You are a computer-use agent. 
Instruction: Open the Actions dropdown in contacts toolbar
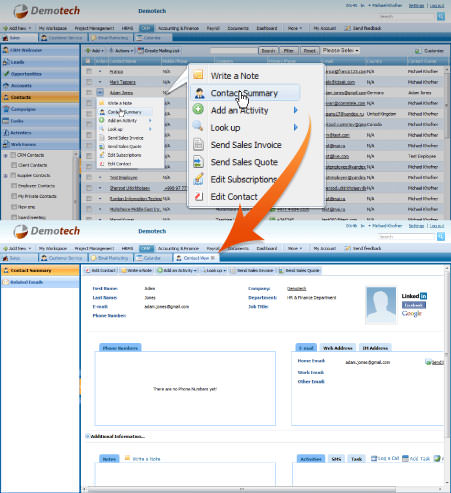(121, 51)
